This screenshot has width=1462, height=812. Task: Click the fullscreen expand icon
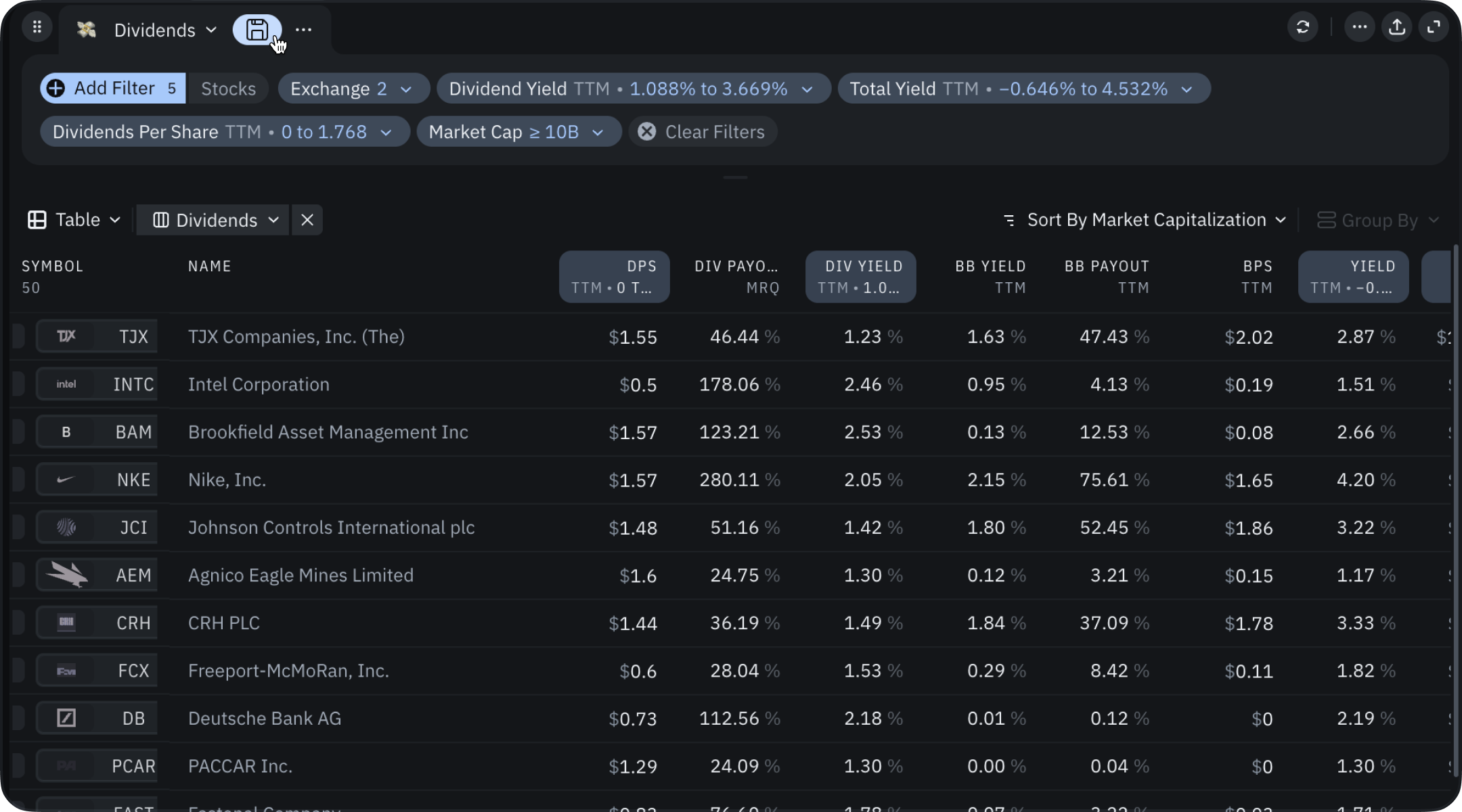[1434, 27]
